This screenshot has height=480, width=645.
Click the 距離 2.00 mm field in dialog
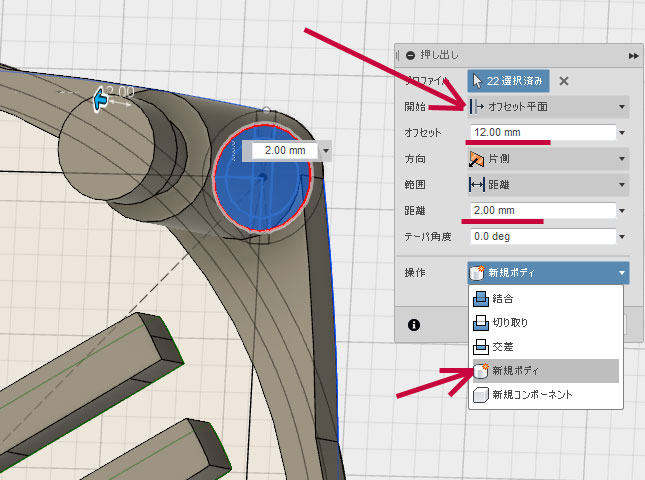(540, 210)
